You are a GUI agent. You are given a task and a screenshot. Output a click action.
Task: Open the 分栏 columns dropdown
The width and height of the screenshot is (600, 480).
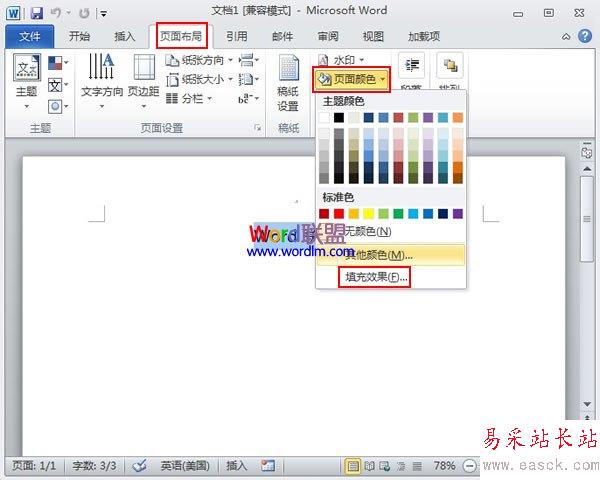189,98
